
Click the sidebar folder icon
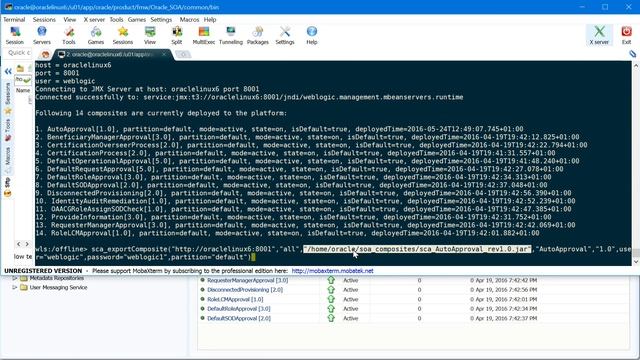pyautogui.click(x=20, y=68)
